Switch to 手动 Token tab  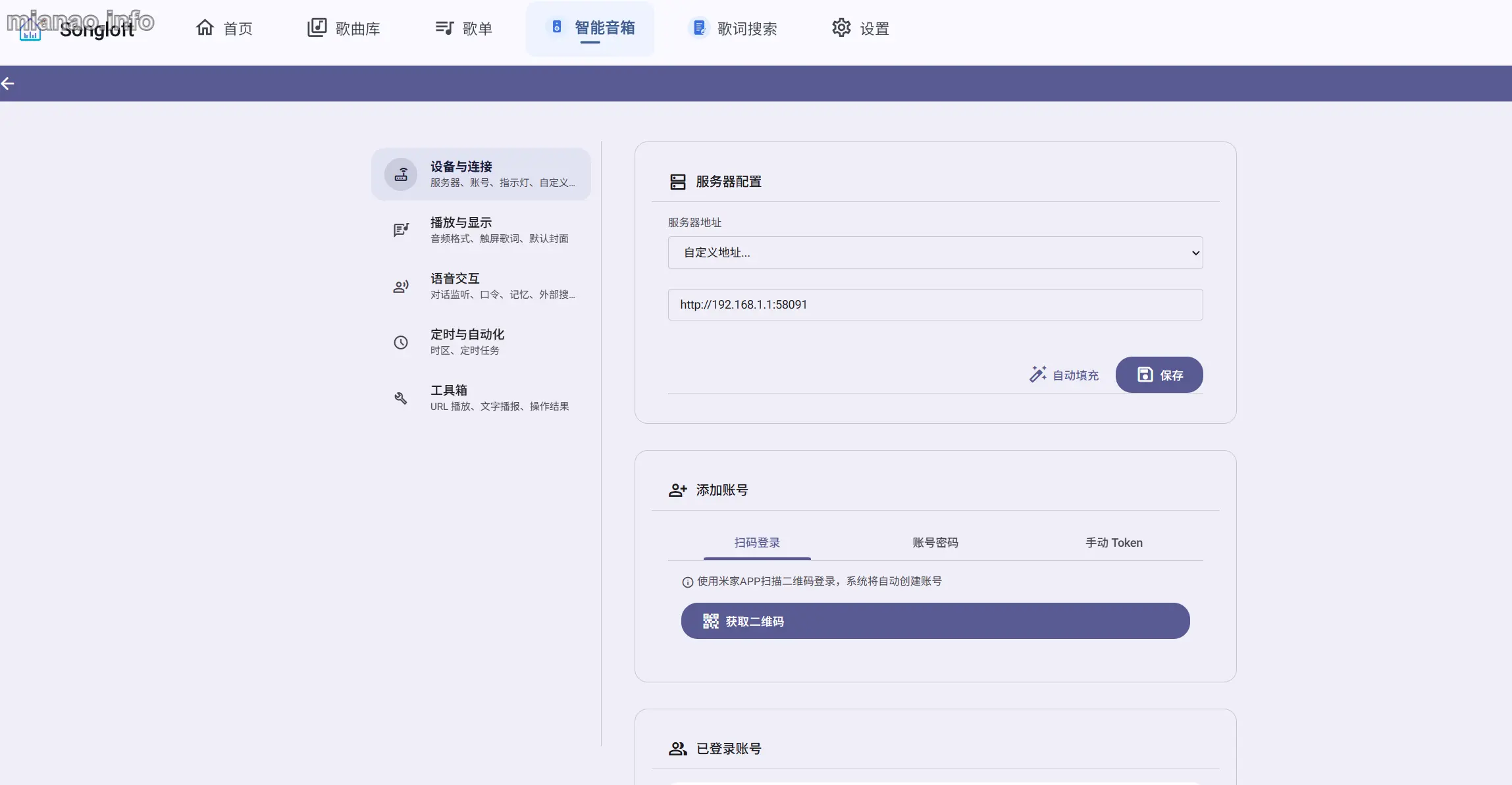pos(1114,543)
